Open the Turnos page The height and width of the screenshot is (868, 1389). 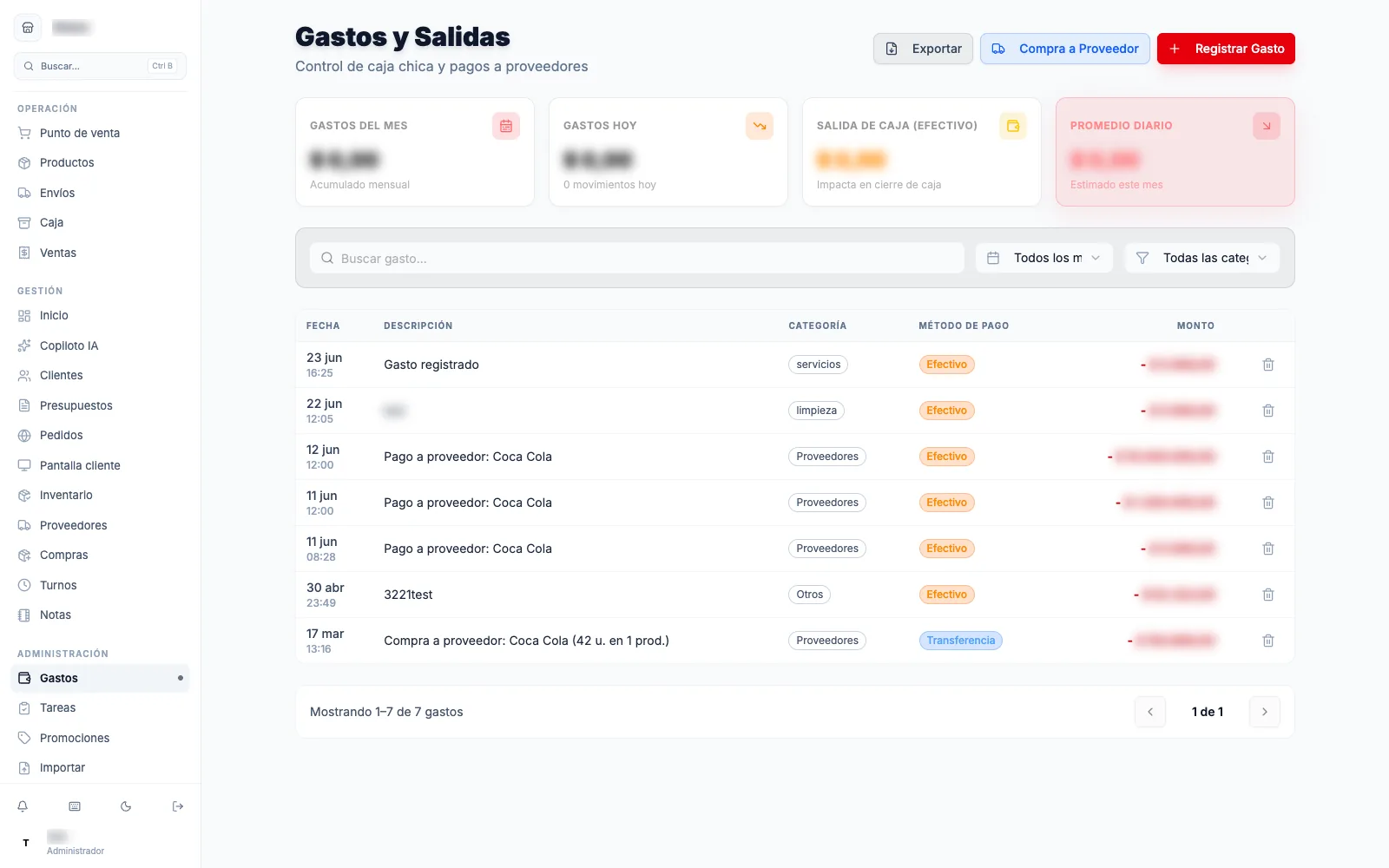100,585
